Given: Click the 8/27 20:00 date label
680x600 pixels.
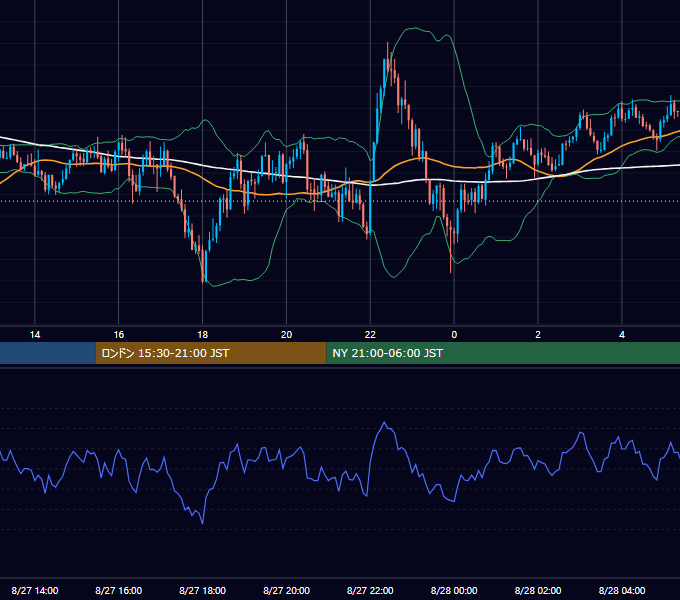Looking at the screenshot, I should tap(286, 590).
